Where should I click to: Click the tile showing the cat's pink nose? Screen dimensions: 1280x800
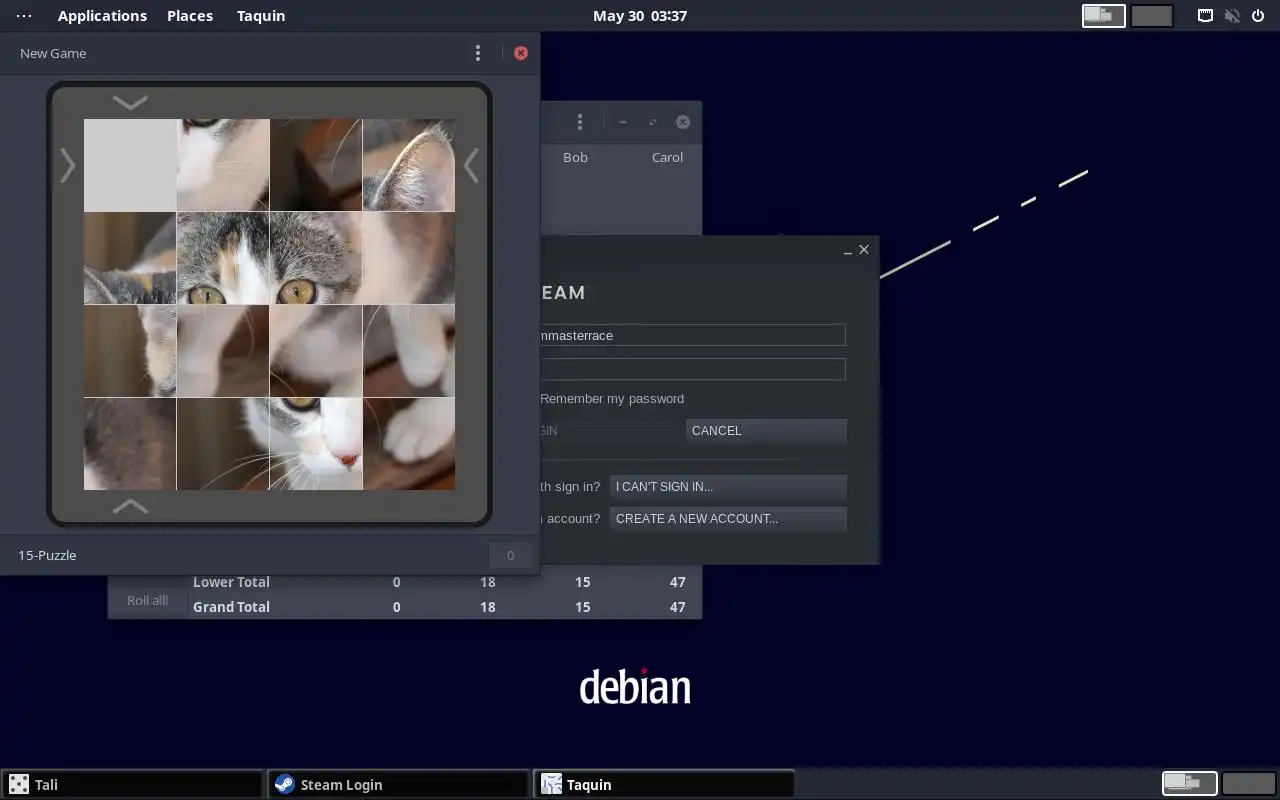316,444
